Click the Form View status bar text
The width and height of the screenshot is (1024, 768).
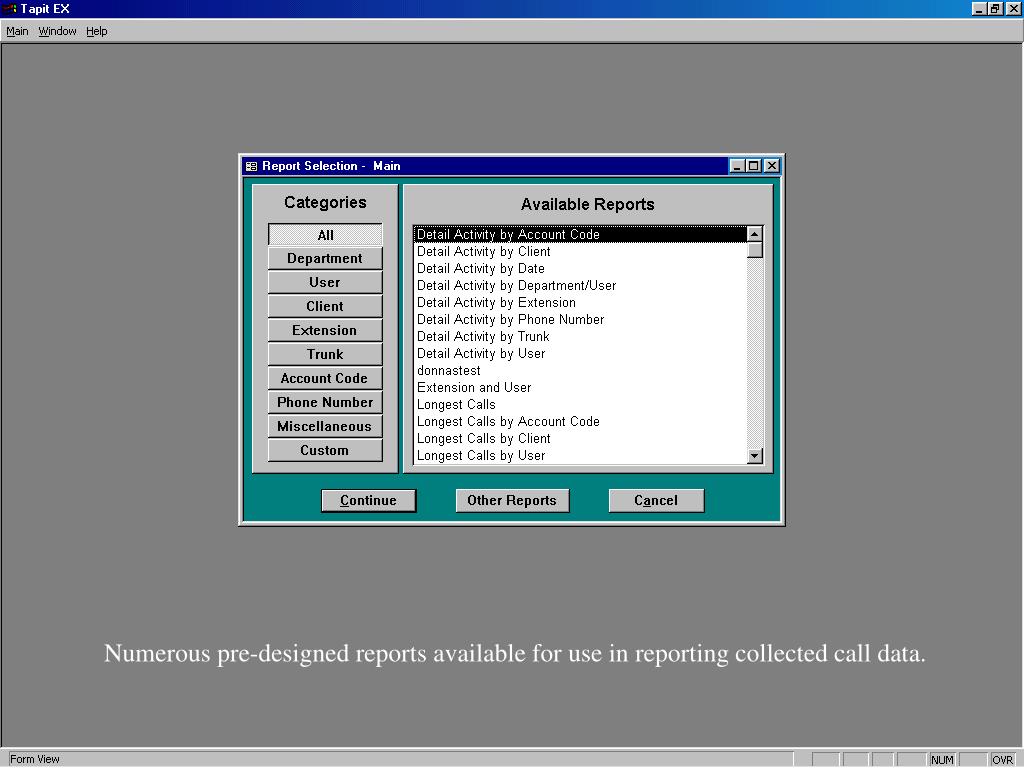point(35,759)
